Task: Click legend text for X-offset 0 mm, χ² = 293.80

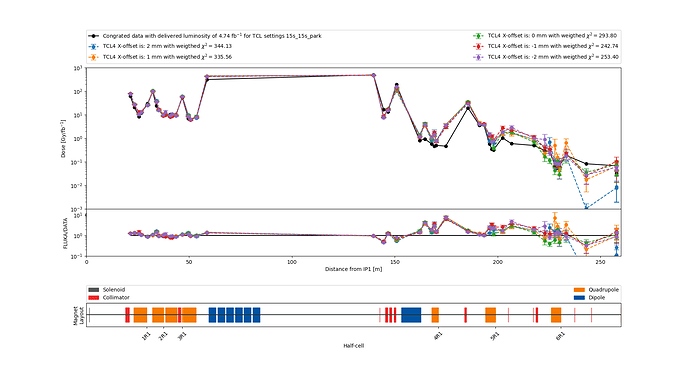Action: 552,36
